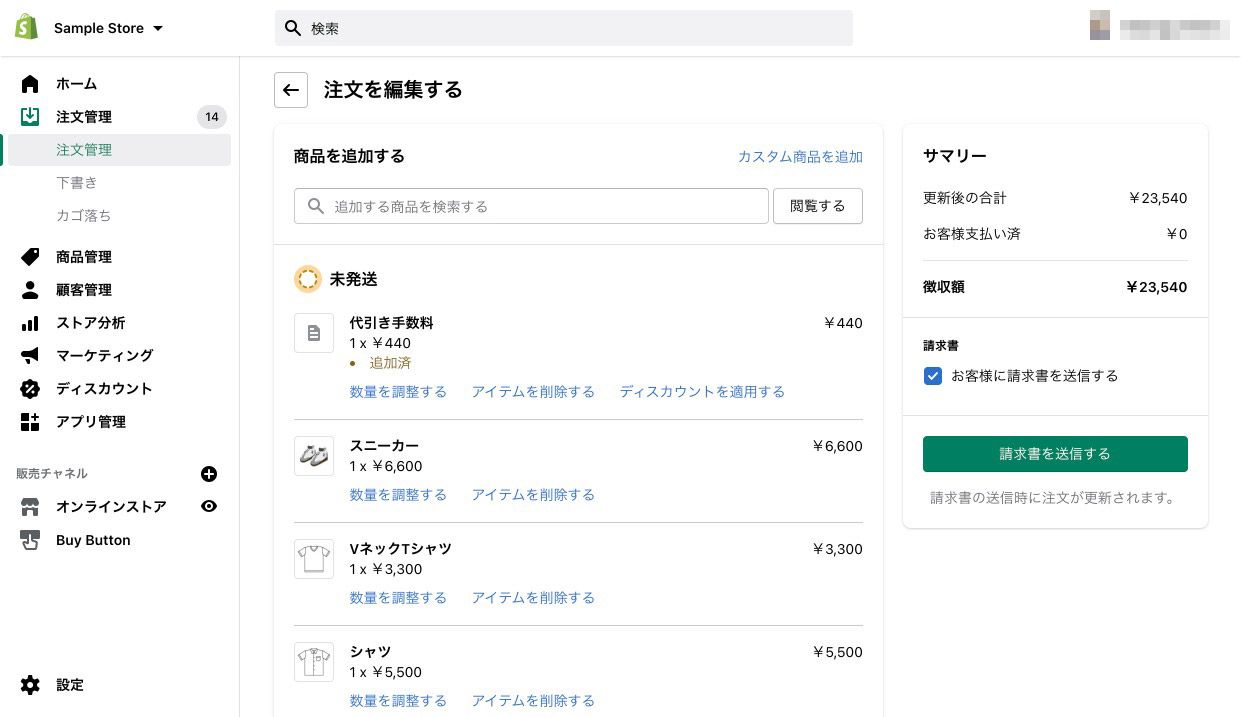Image resolution: width=1241 pixels, height=717 pixels.
Task: Go back using the arrow button
Action: (x=291, y=90)
